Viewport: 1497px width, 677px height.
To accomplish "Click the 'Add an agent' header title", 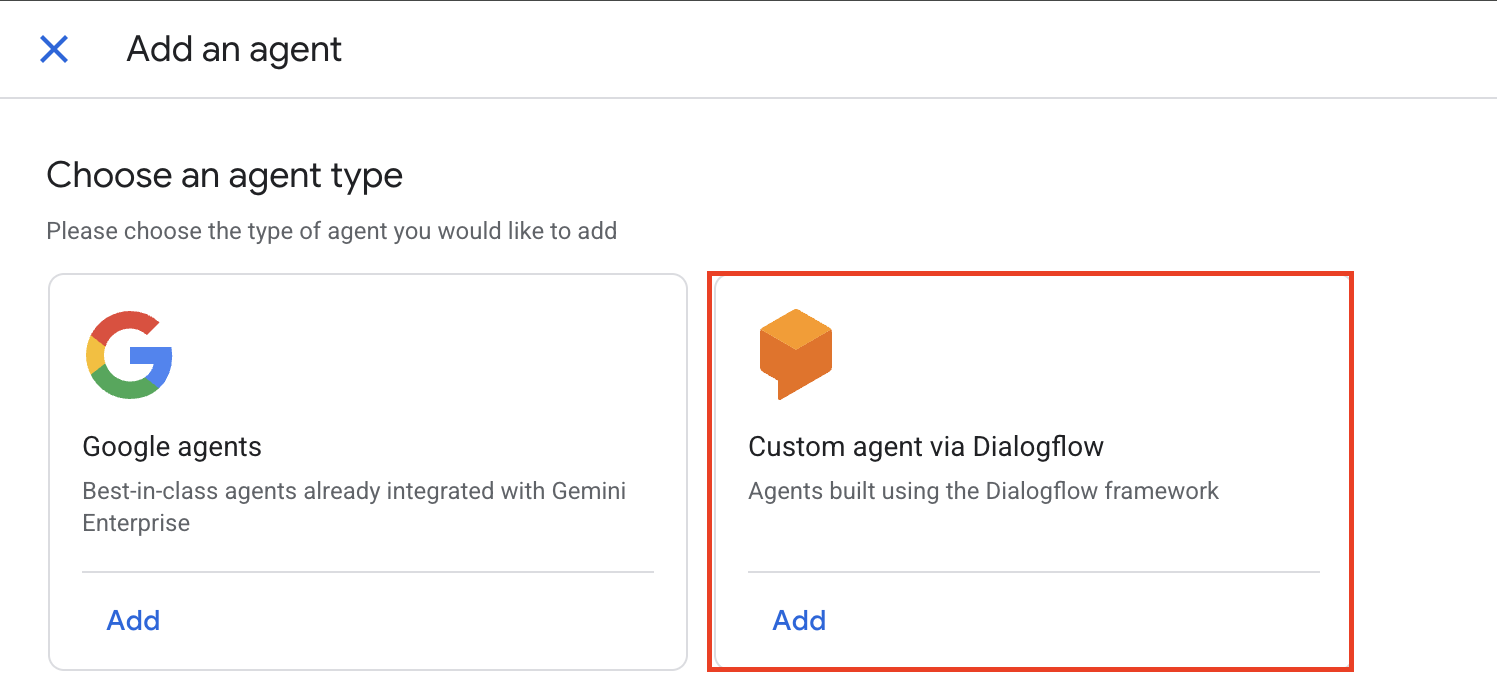I will 234,50.
